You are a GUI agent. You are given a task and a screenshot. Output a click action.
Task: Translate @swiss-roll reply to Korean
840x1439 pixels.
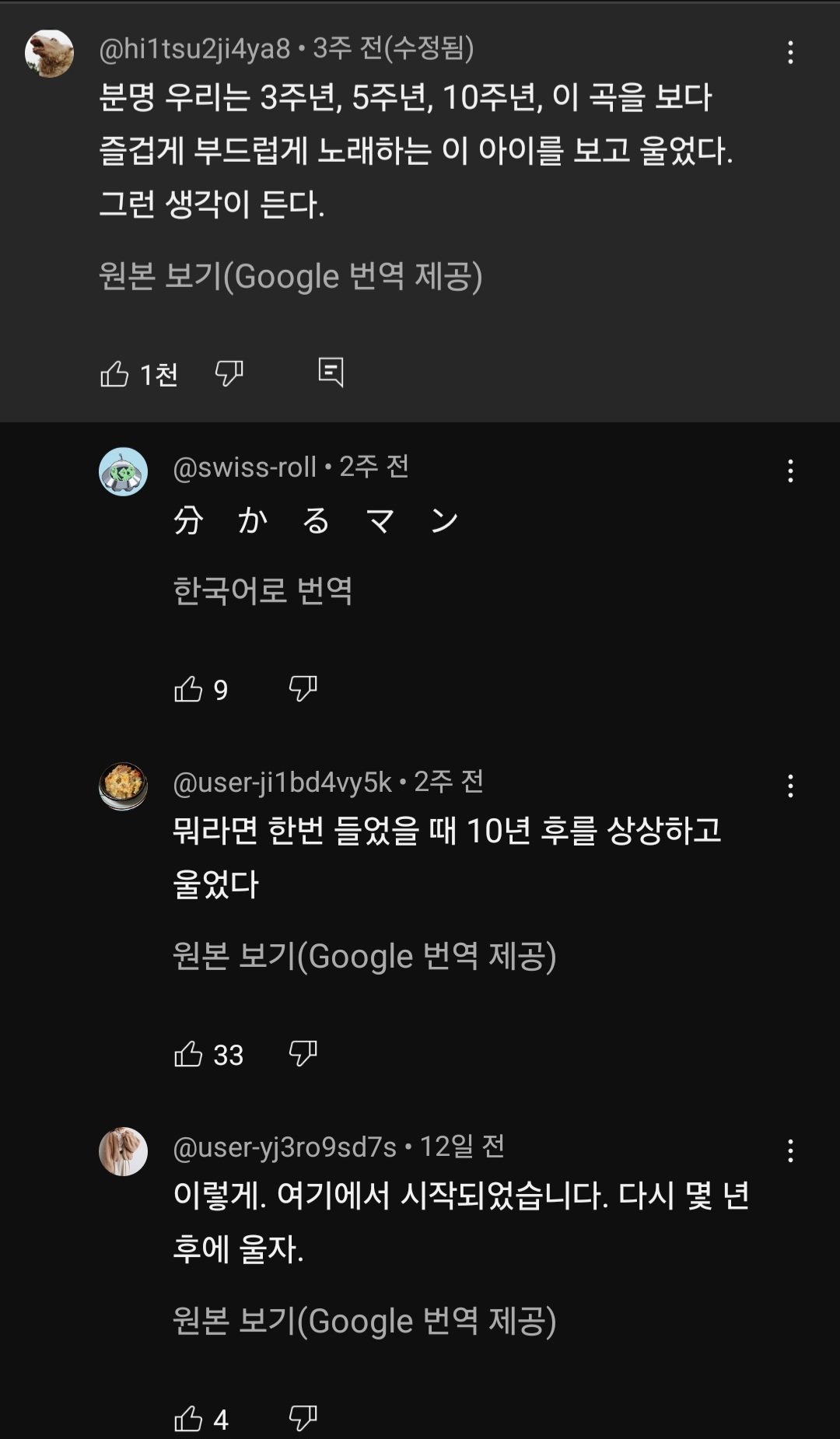pyautogui.click(x=263, y=590)
